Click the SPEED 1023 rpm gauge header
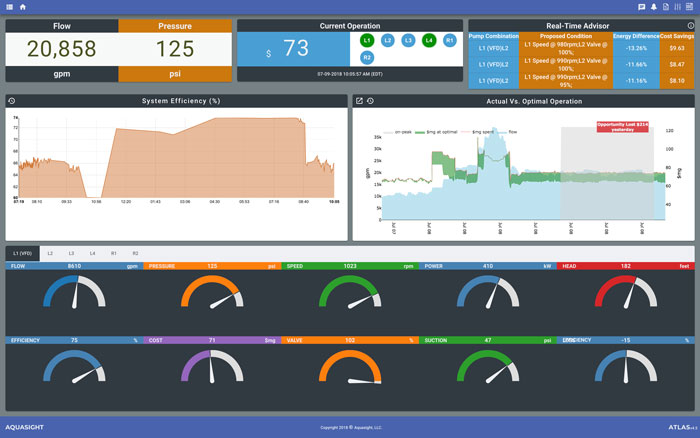700x438 pixels. tap(350, 266)
